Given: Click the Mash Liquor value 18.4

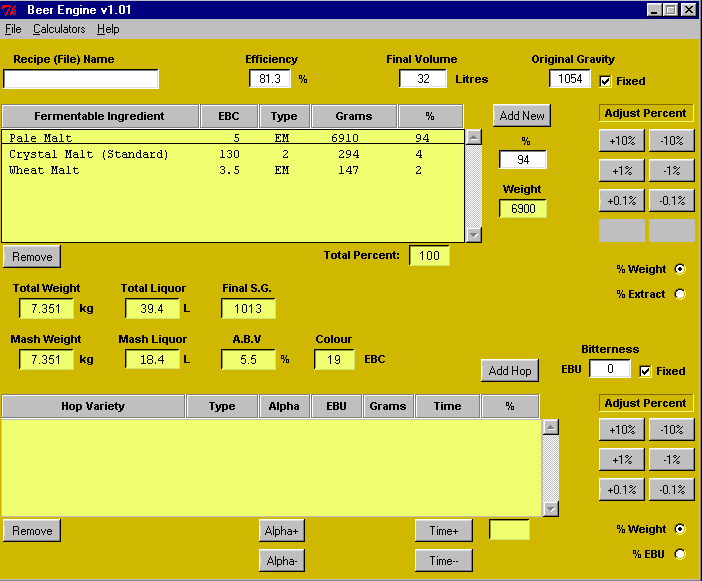Looking at the screenshot, I should pos(152,359).
